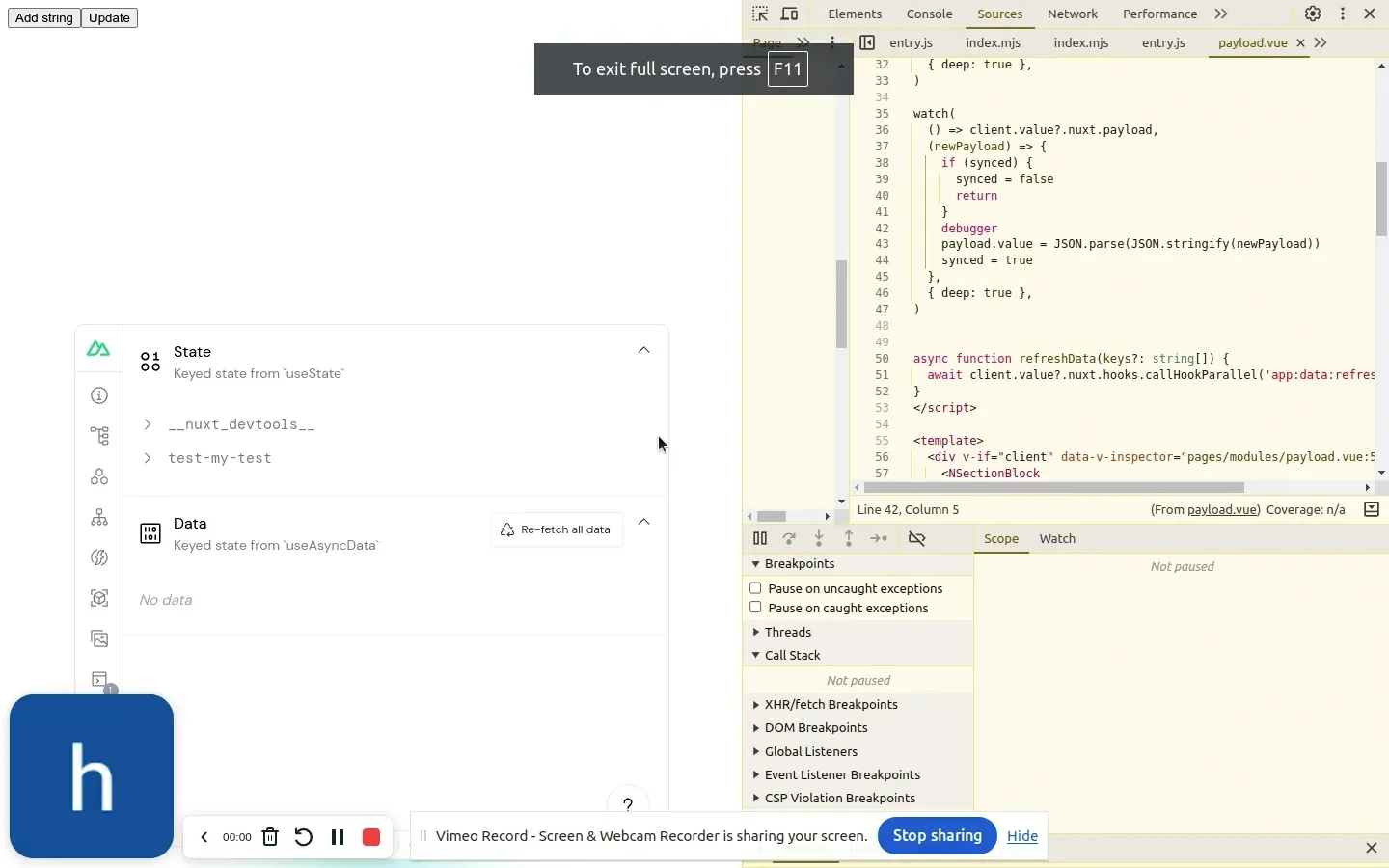Click the pause script execution button

[x=760, y=539]
